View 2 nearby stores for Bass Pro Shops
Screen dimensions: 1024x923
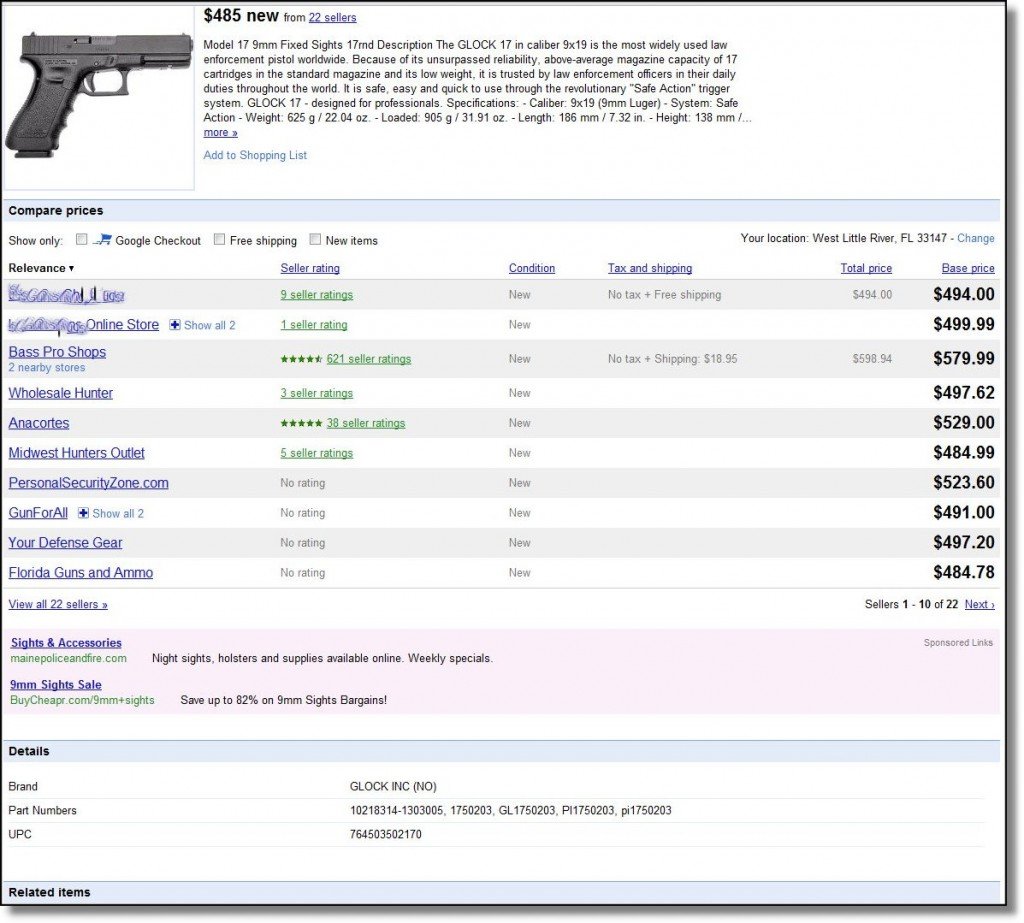[x=47, y=367]
